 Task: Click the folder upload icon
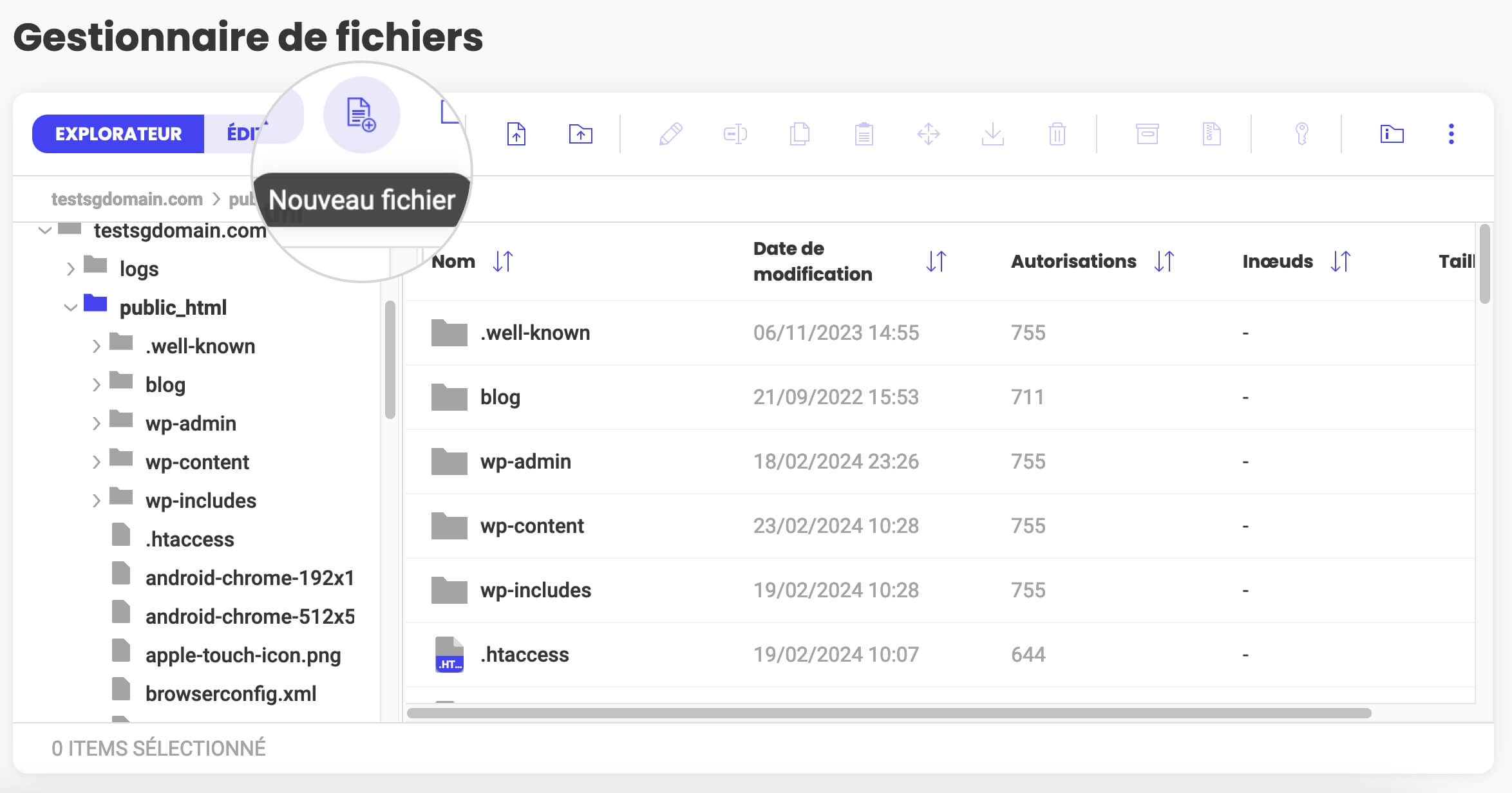(x=581, y=134)
